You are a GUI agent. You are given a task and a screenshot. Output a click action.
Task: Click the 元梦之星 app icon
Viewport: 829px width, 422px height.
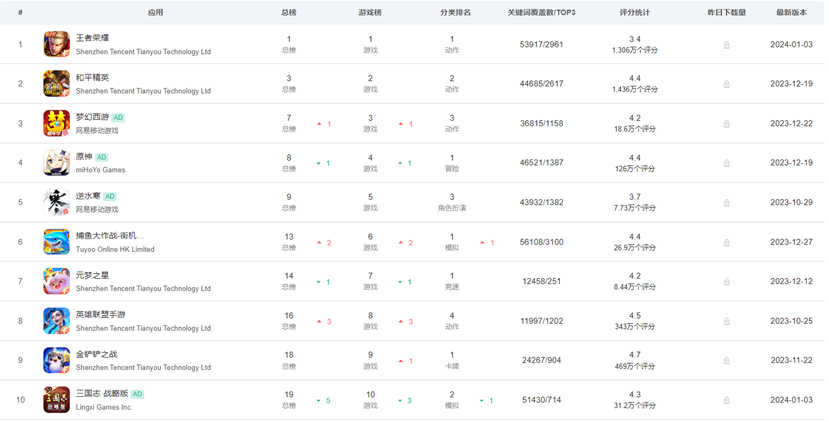(x=56, y=281)
